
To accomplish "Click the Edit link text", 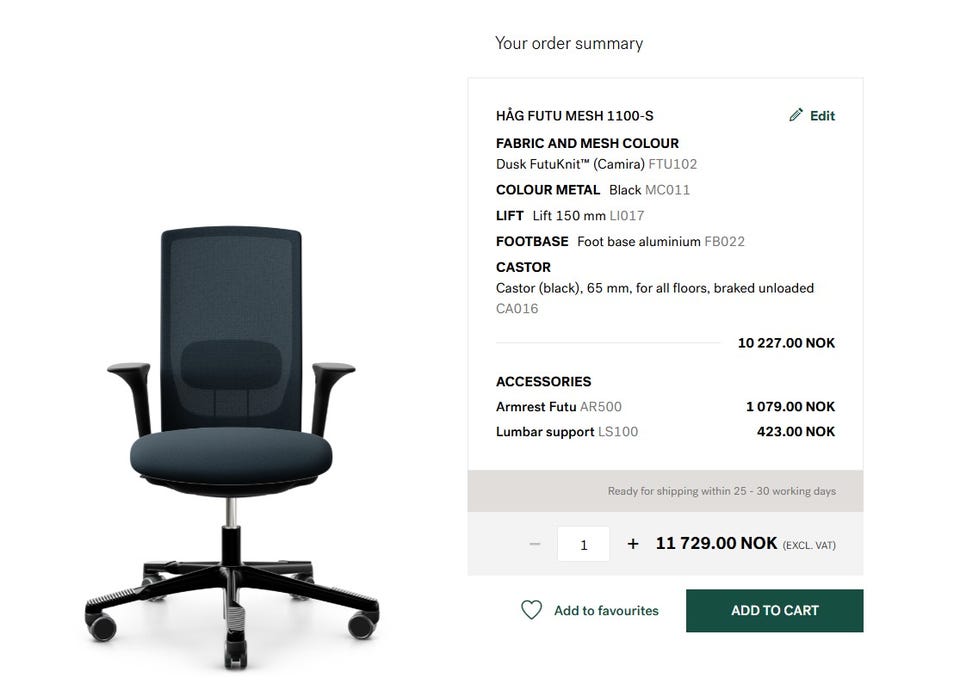I will tap(822, 116).
